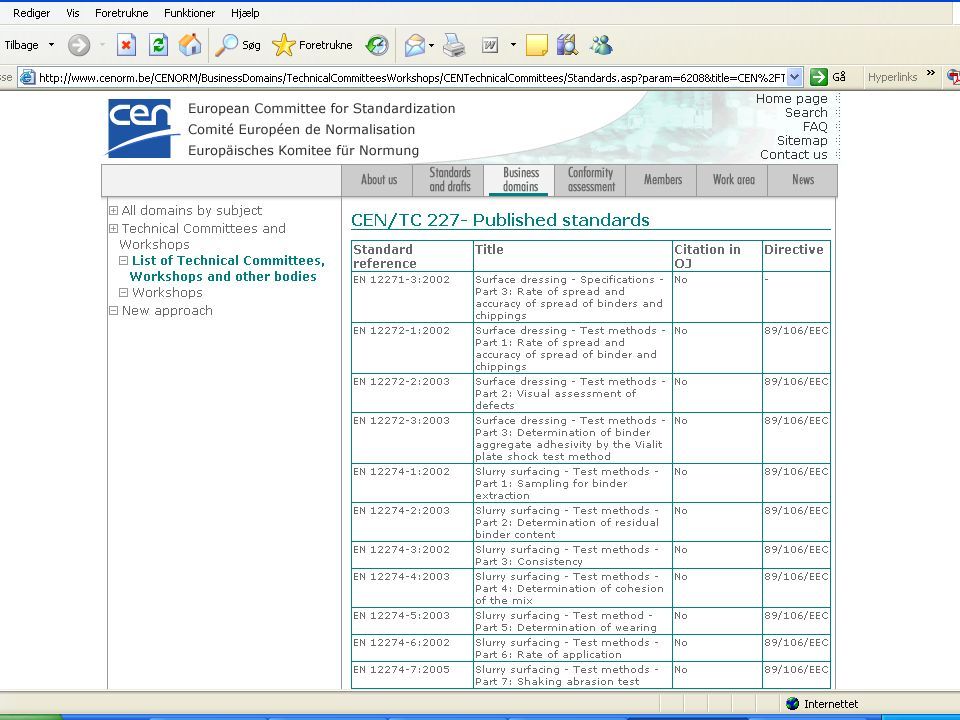Click standard EN 12272-3:2003
This screenshot has height=720, width=960.
click(402, 421)
